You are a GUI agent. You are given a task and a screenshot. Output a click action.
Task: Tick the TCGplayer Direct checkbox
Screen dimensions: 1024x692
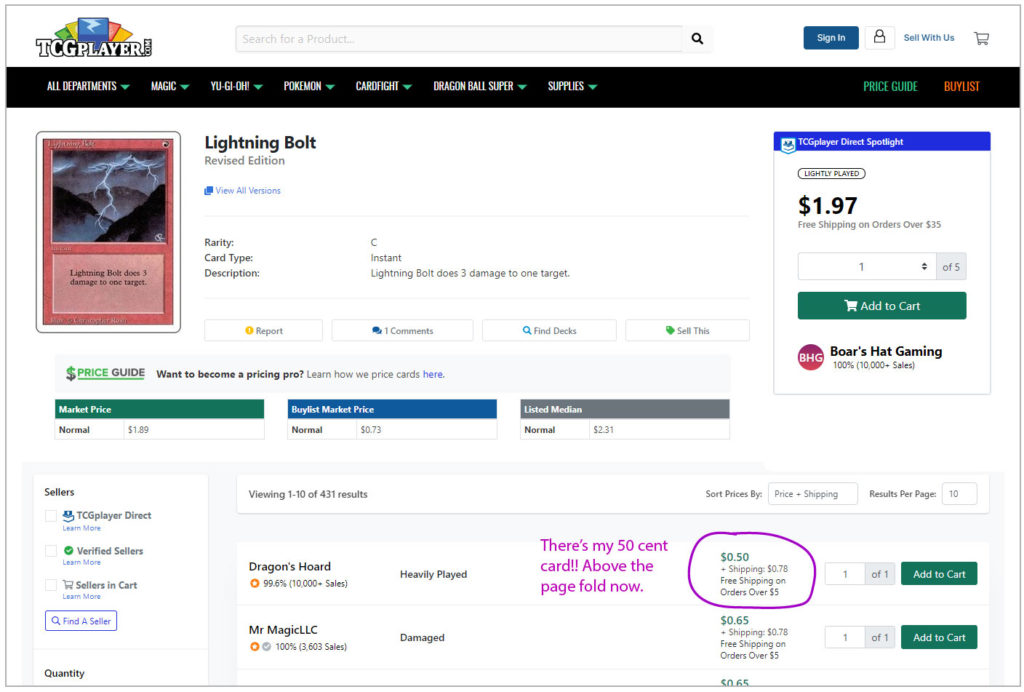click(x=51, y=515)
